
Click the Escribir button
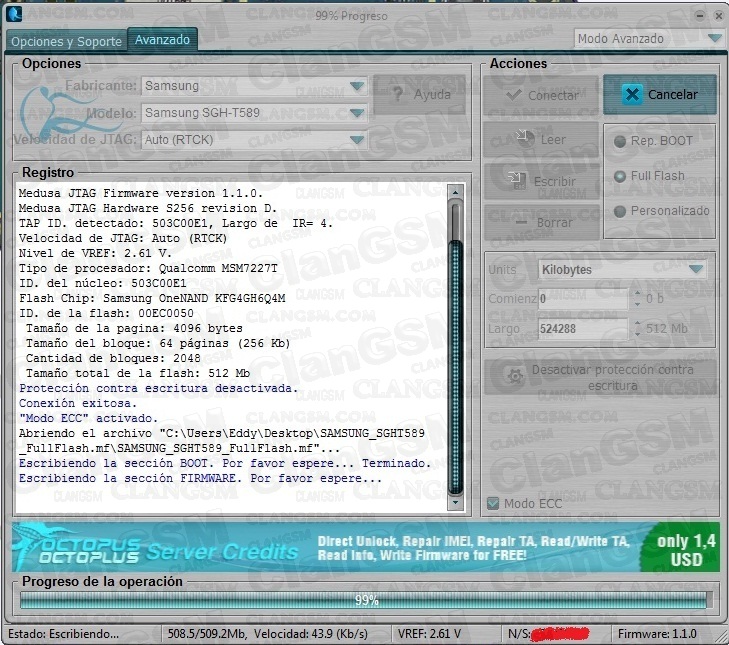[x=541, y=181]
